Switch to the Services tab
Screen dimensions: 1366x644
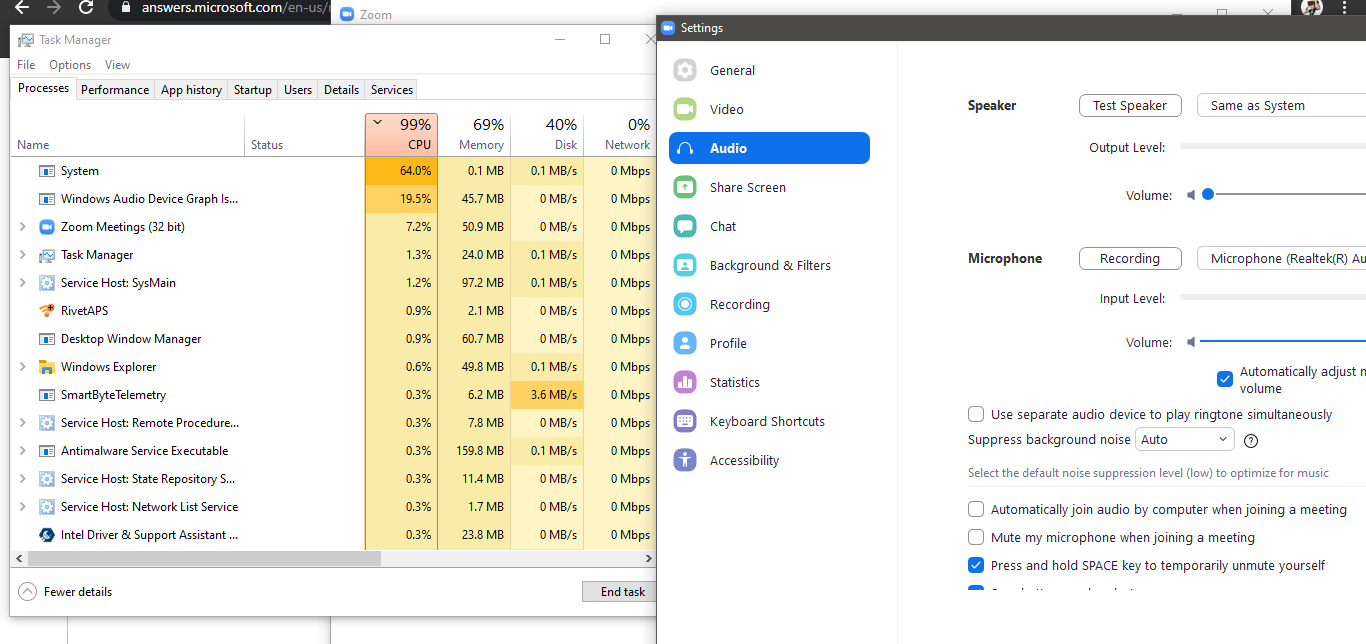392,90
